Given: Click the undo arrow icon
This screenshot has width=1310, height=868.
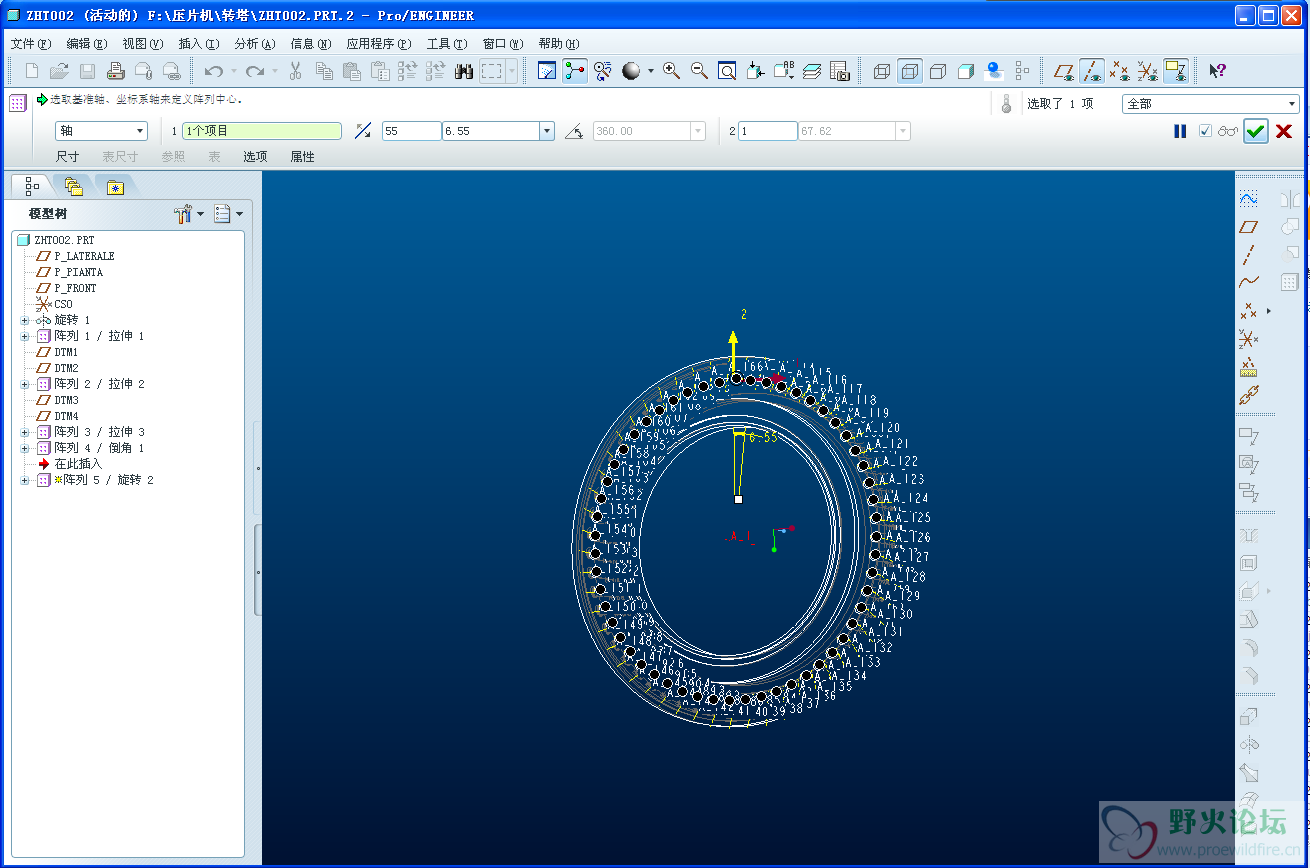Looking at the screenshot, I should [x=213, y=71].
